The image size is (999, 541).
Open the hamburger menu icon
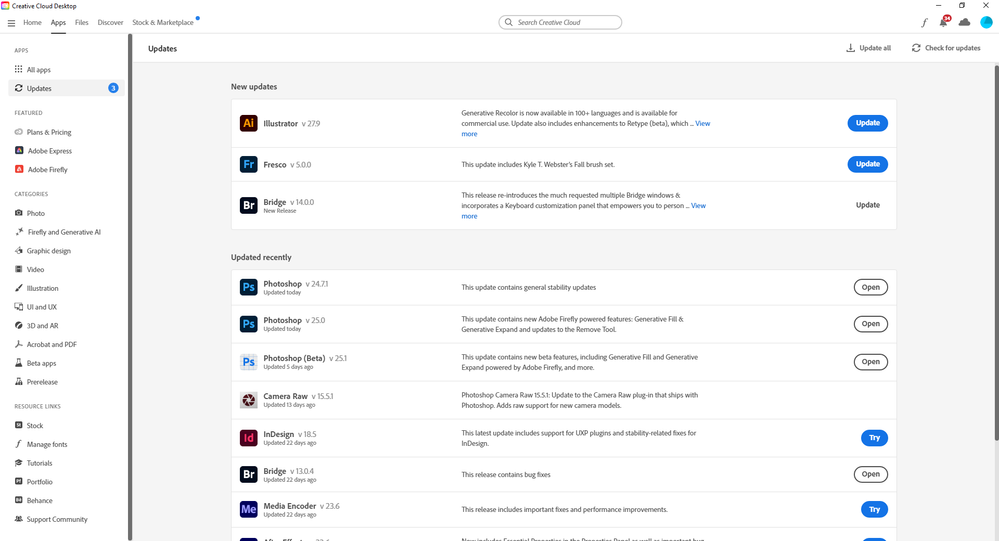[x=11, y=22]
